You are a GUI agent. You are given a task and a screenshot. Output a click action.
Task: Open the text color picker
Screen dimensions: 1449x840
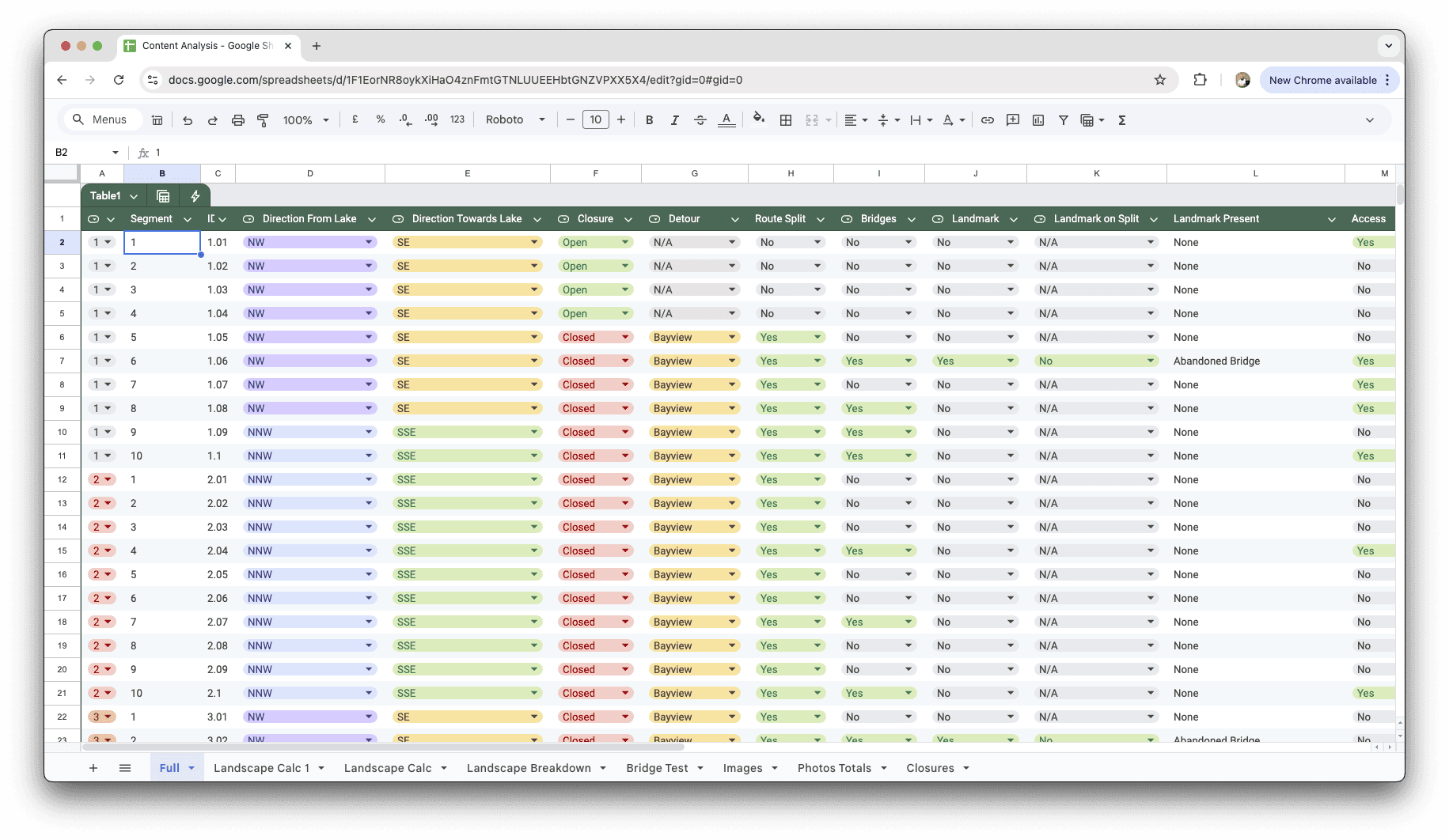tap(726, 120)
